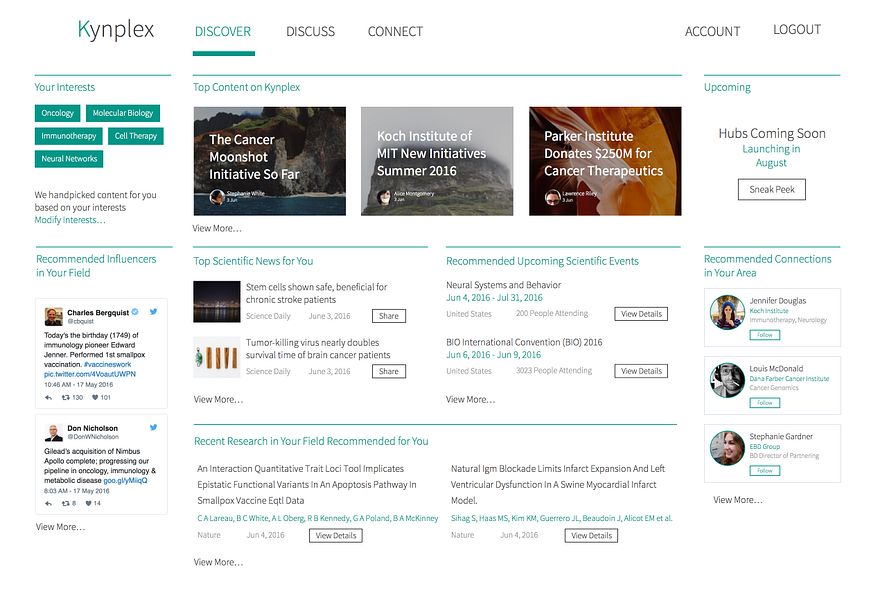
Task: Select the Immunotherapy interest tag
Action: (68, 136)
